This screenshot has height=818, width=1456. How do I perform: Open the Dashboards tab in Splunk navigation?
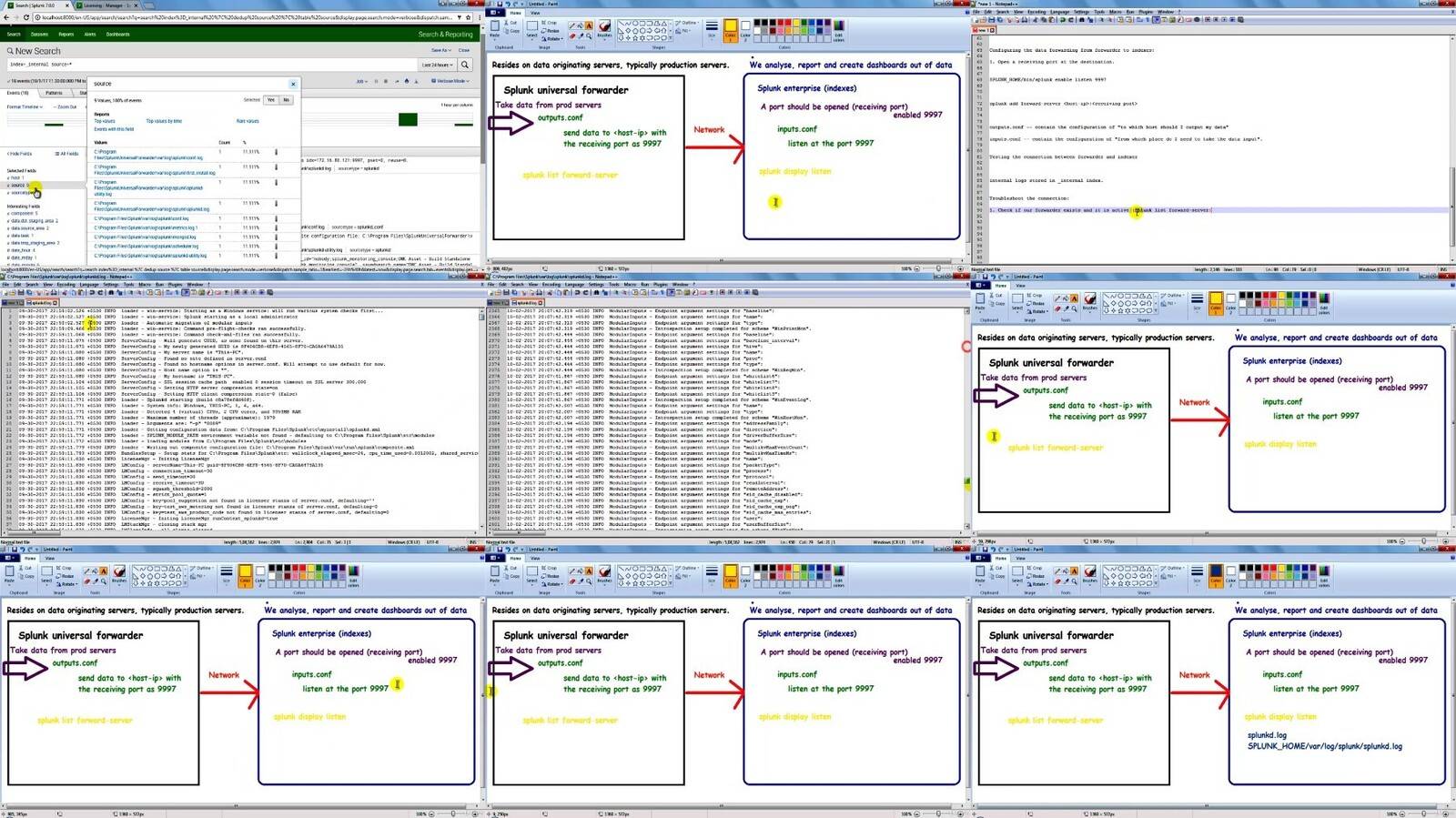[x=118, y=35]
